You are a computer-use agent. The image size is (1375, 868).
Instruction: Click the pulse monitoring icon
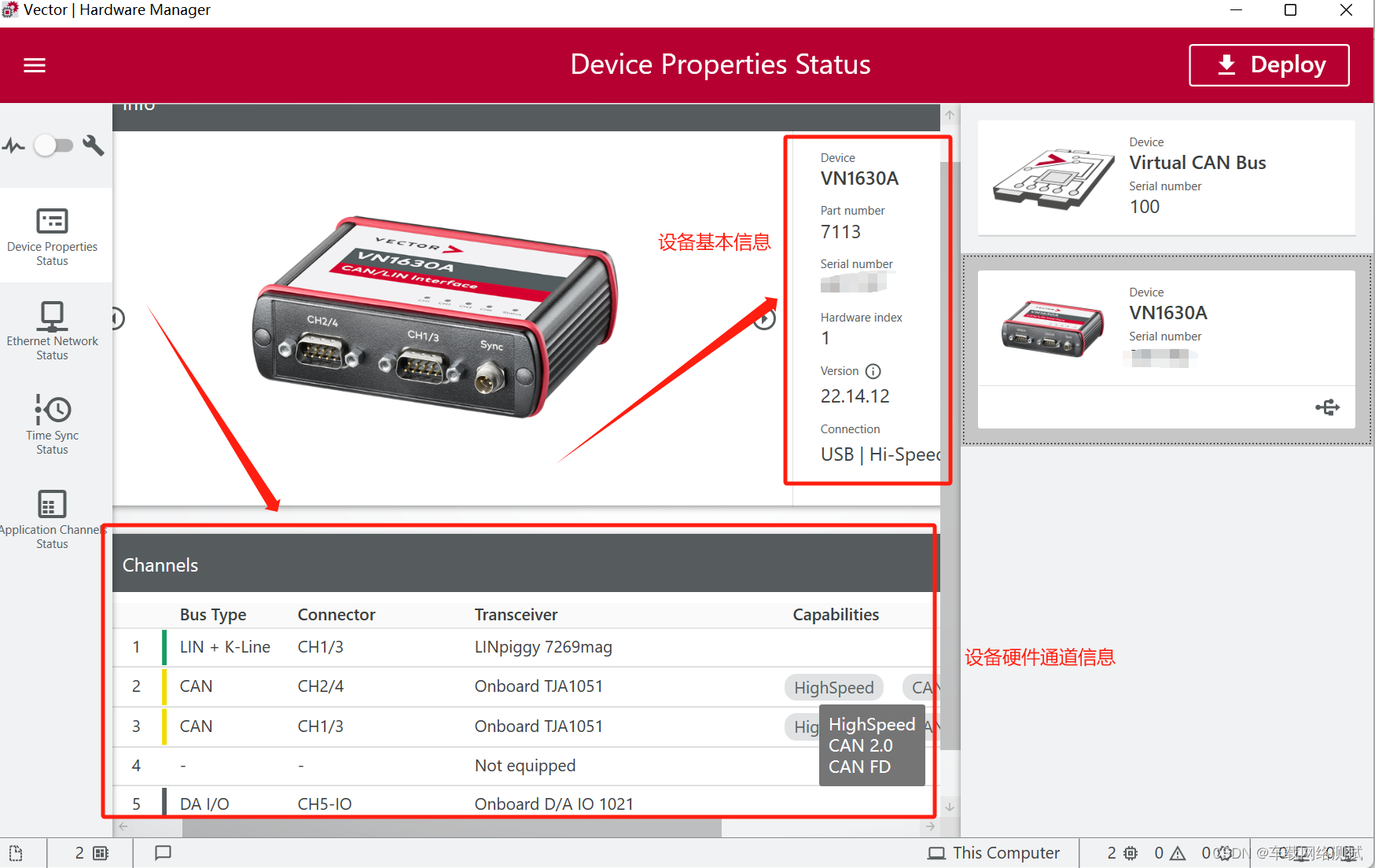[13, 145]
